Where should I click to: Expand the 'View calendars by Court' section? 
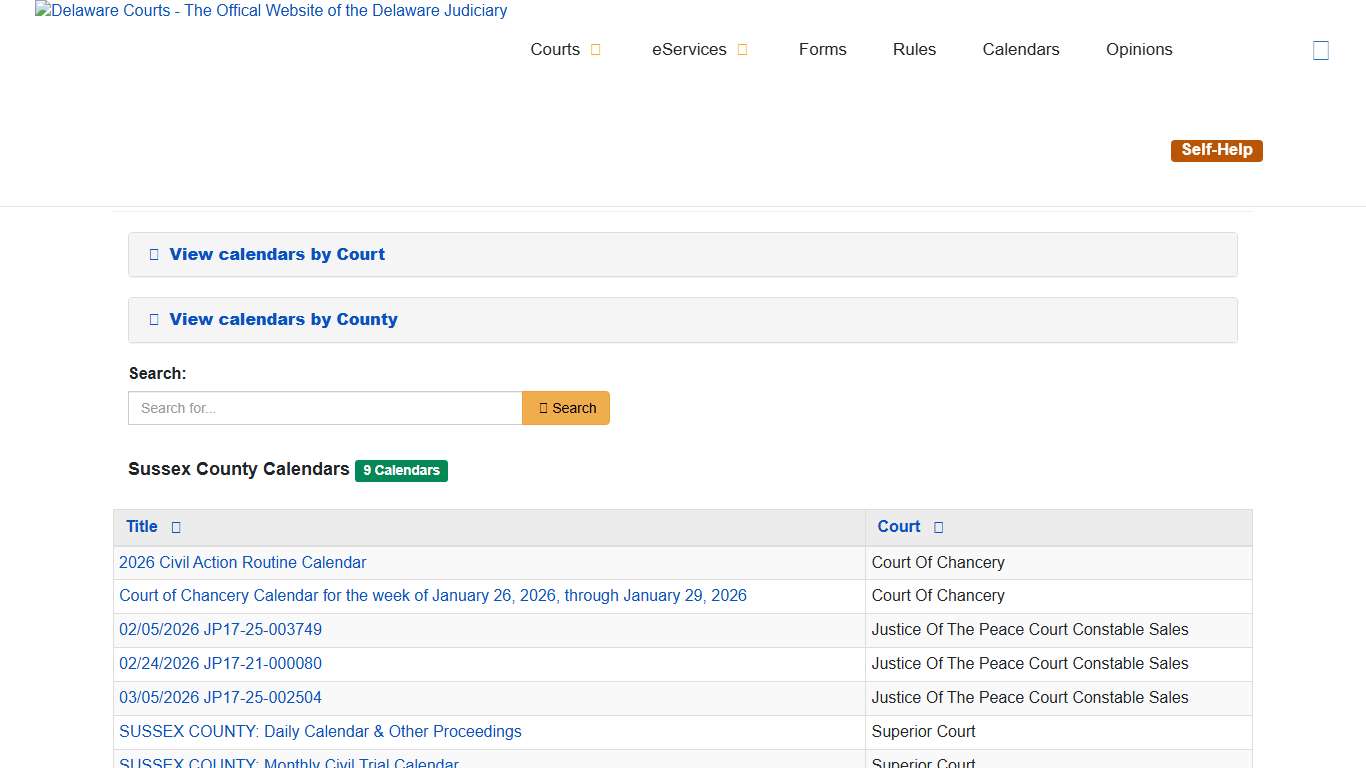coord(277,254)
